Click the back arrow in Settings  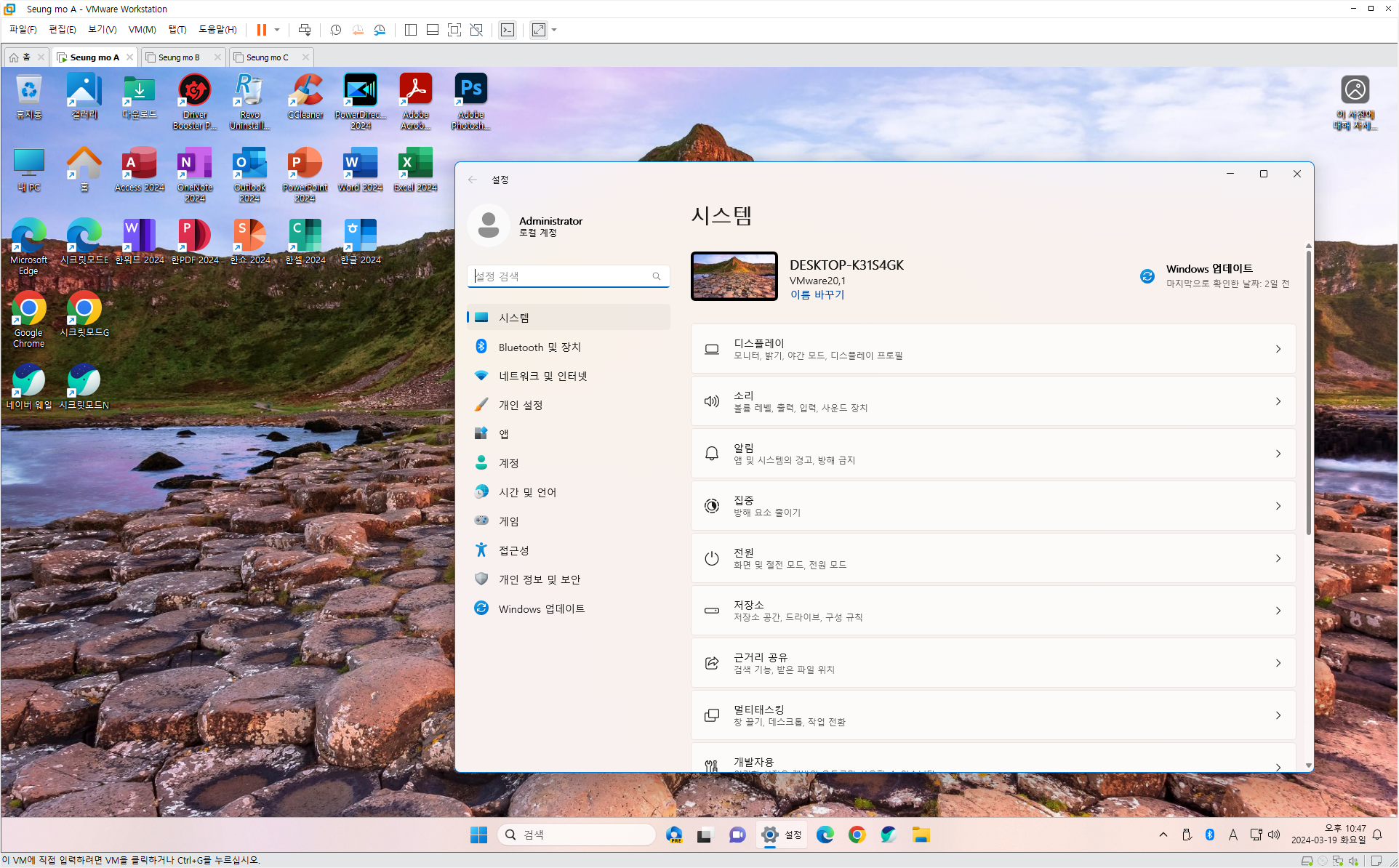[x=473, y=180]
